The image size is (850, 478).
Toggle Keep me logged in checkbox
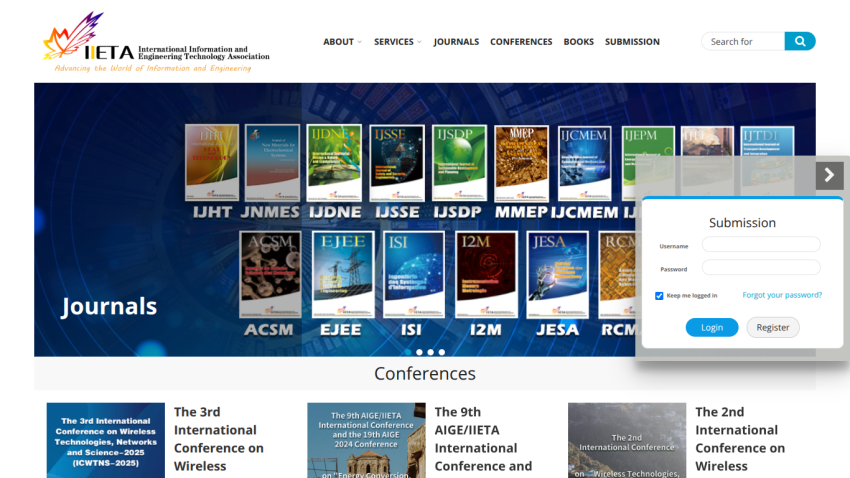click(659, 296)
